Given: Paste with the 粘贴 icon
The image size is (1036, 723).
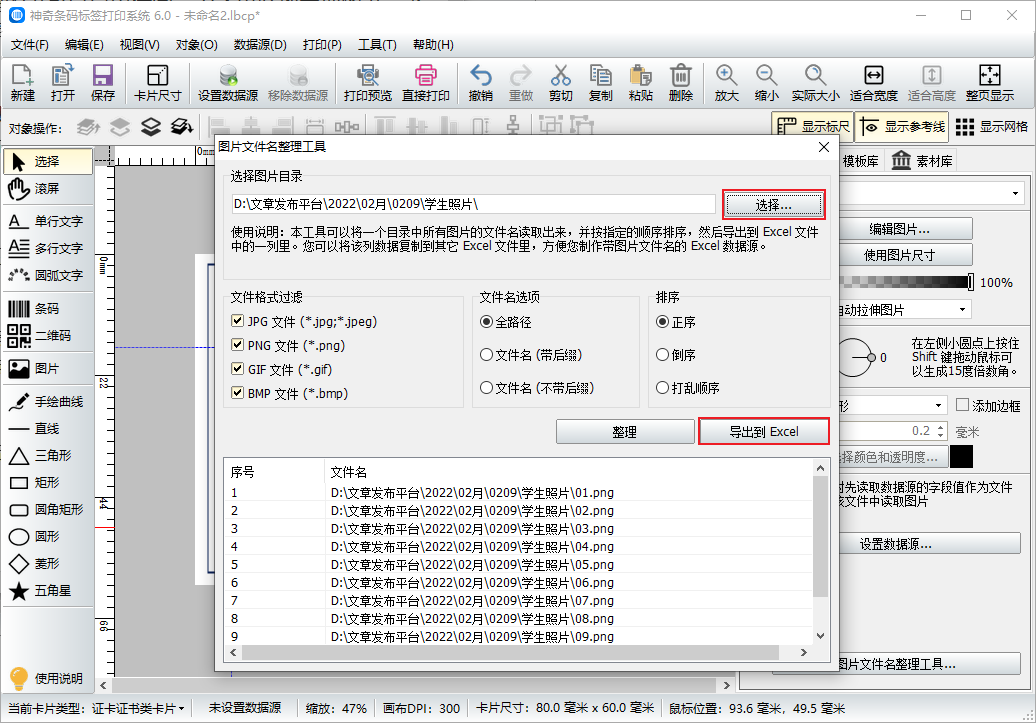Looking at the screenshot, I should [640, 83].
